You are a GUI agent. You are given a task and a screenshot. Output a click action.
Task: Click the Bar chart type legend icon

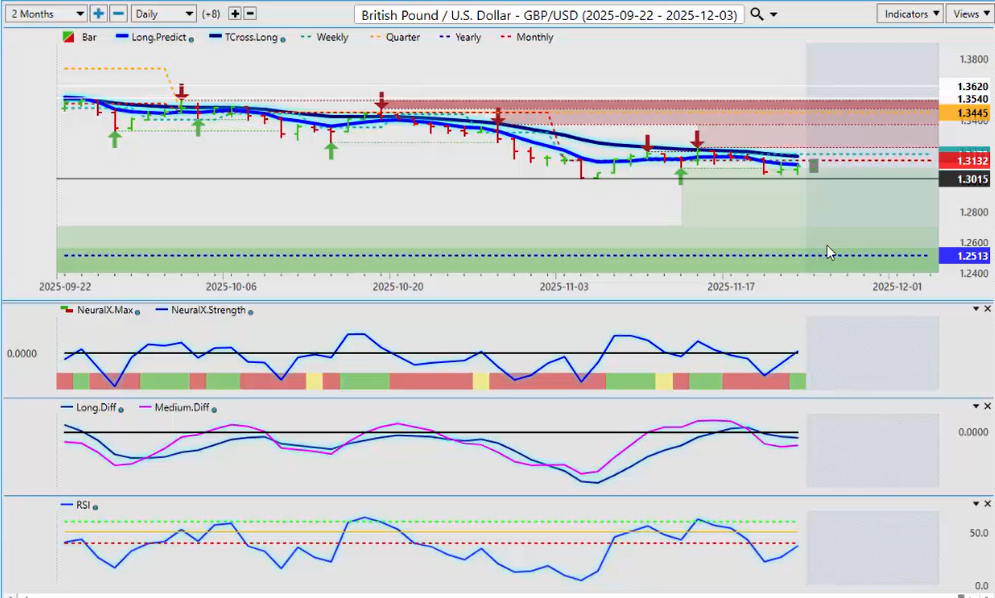point(68,37)
